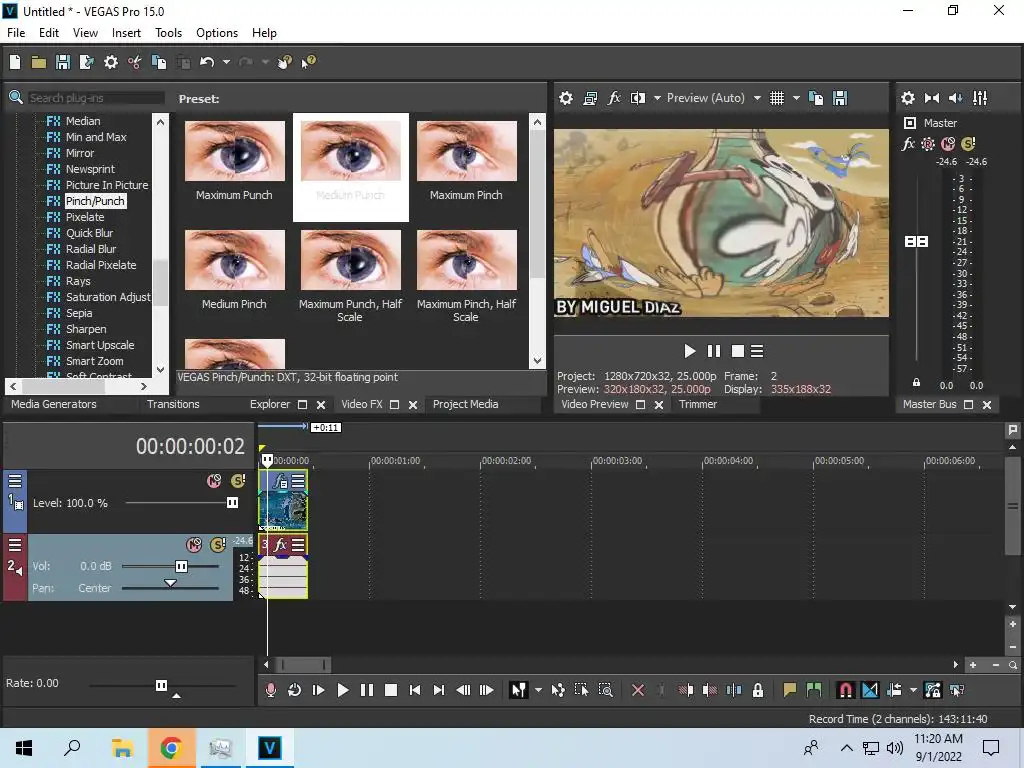Viewport: 1024px width, 768px height.
Task: Click the audio track Pan slider handle
Action: 170,583
